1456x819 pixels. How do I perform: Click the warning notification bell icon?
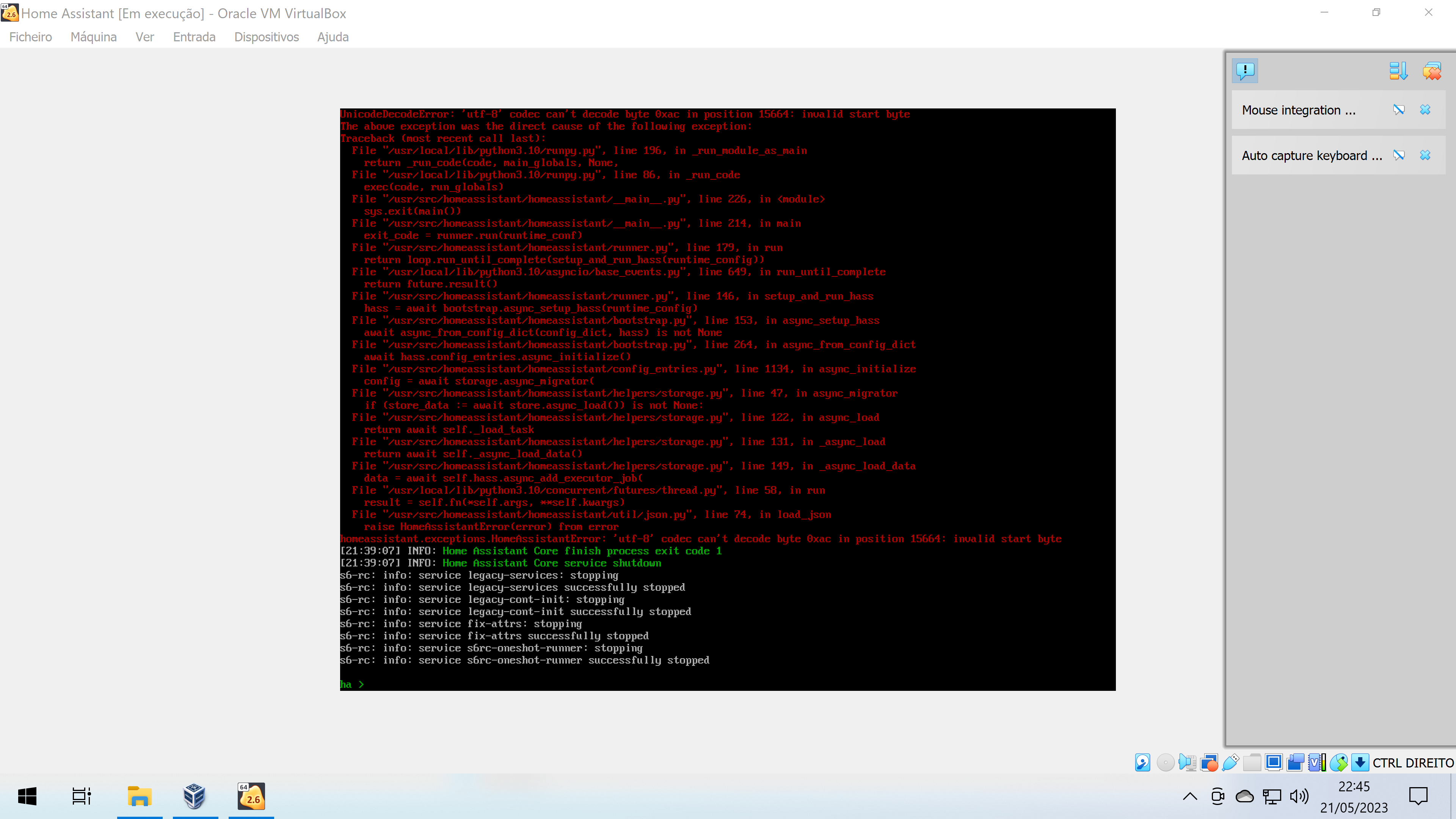pos(1245,71)
